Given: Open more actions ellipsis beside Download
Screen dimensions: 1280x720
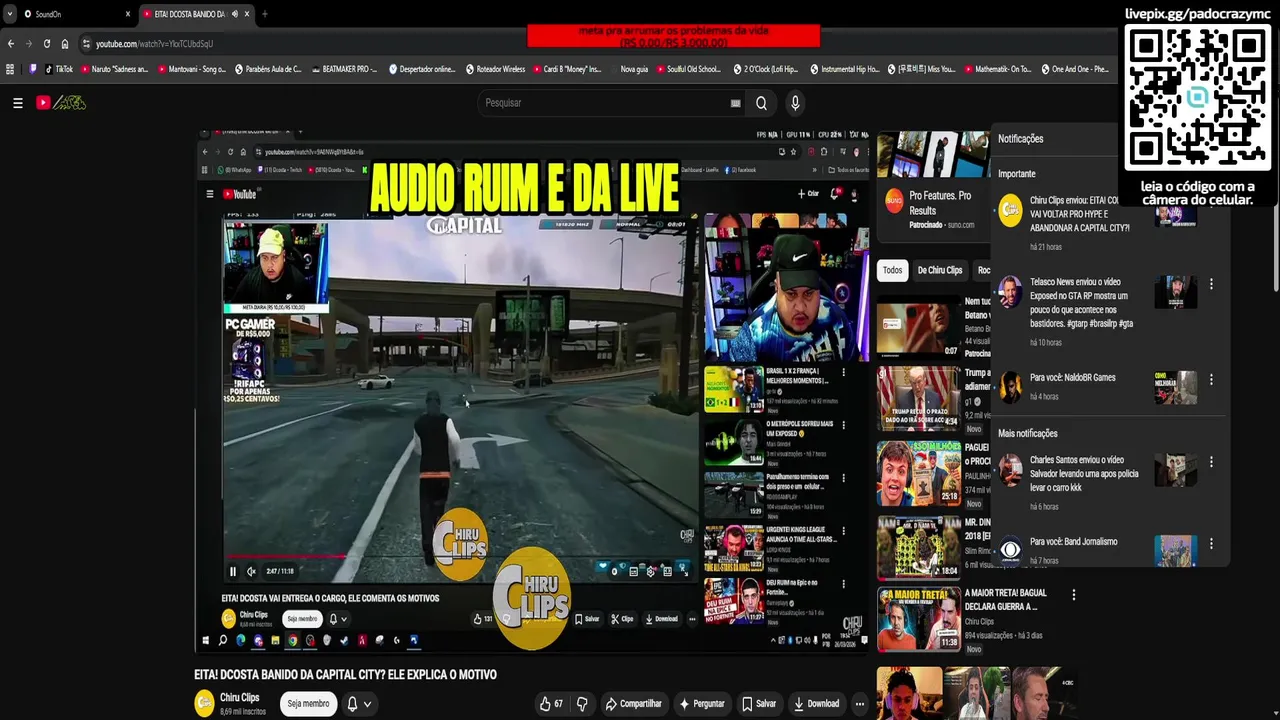Looking at the screenshot, I should (x=859, y=704).
